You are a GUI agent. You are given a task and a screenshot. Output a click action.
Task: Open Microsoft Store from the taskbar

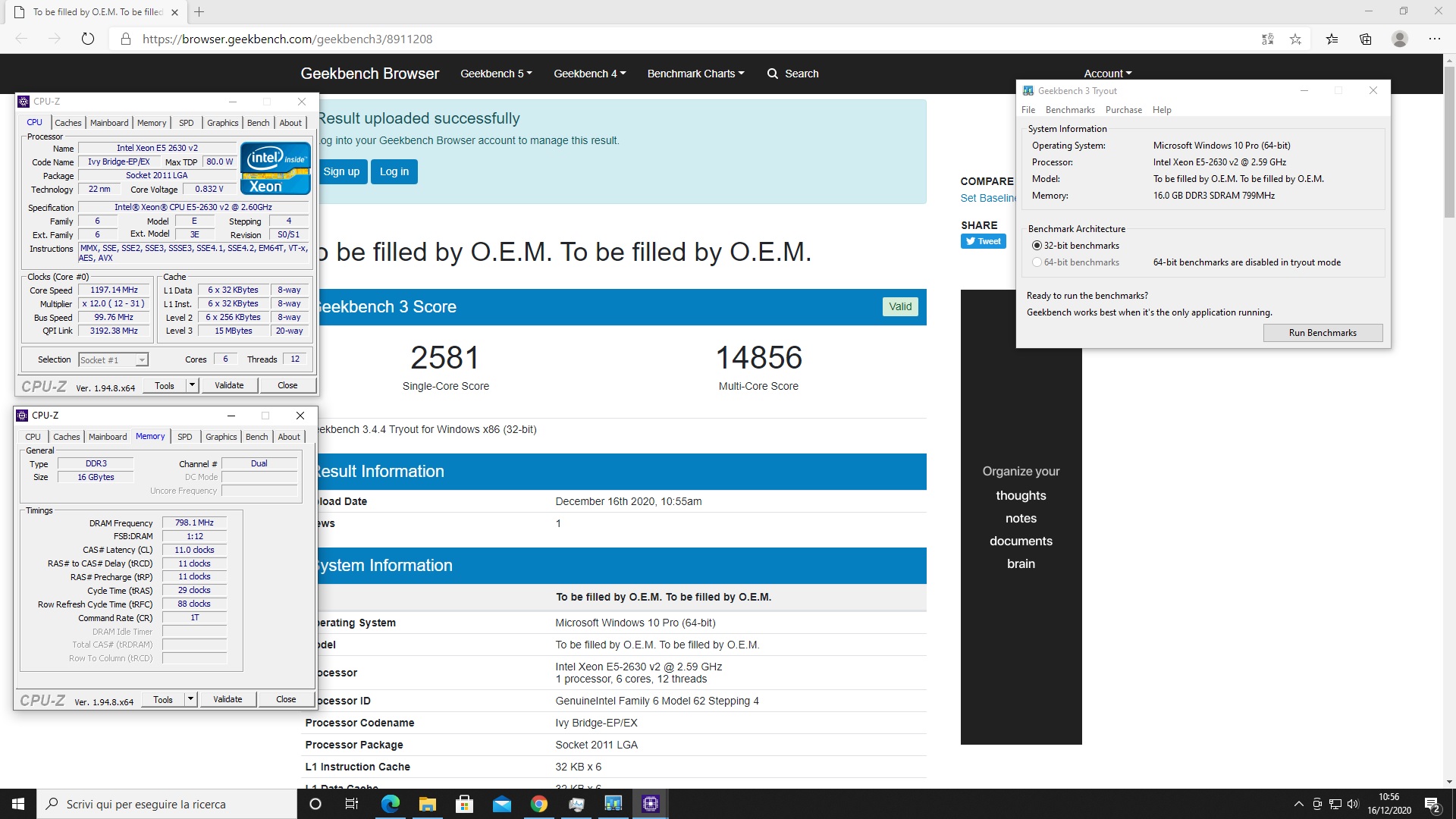[x=464, y=804]
